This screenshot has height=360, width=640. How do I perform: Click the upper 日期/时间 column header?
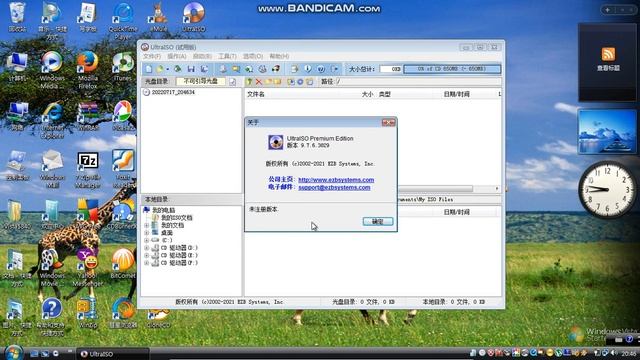pyautogui.click(x=456, y=94)
